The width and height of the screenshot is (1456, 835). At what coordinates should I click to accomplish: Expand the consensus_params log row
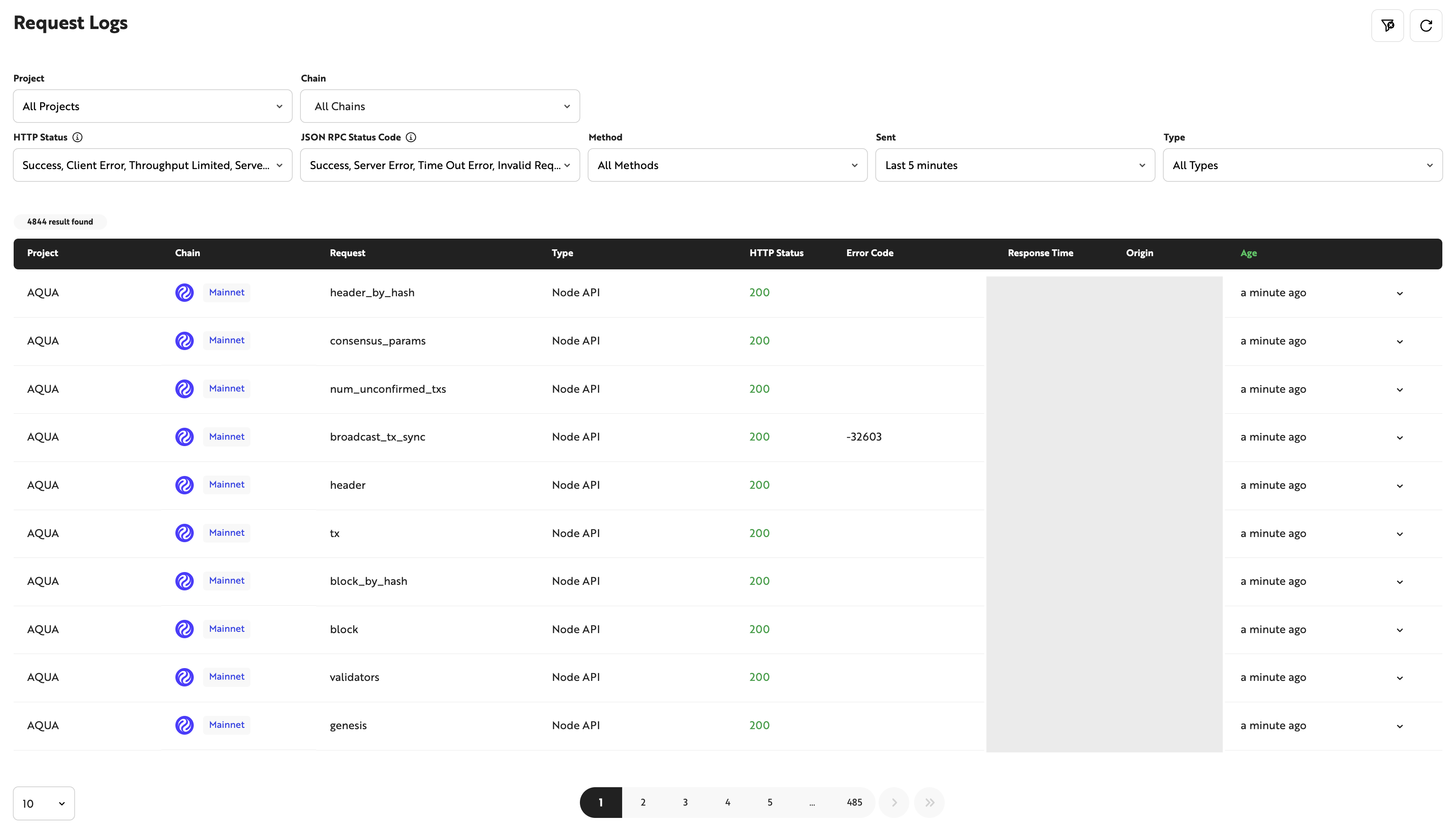(x=1399, y=342)
